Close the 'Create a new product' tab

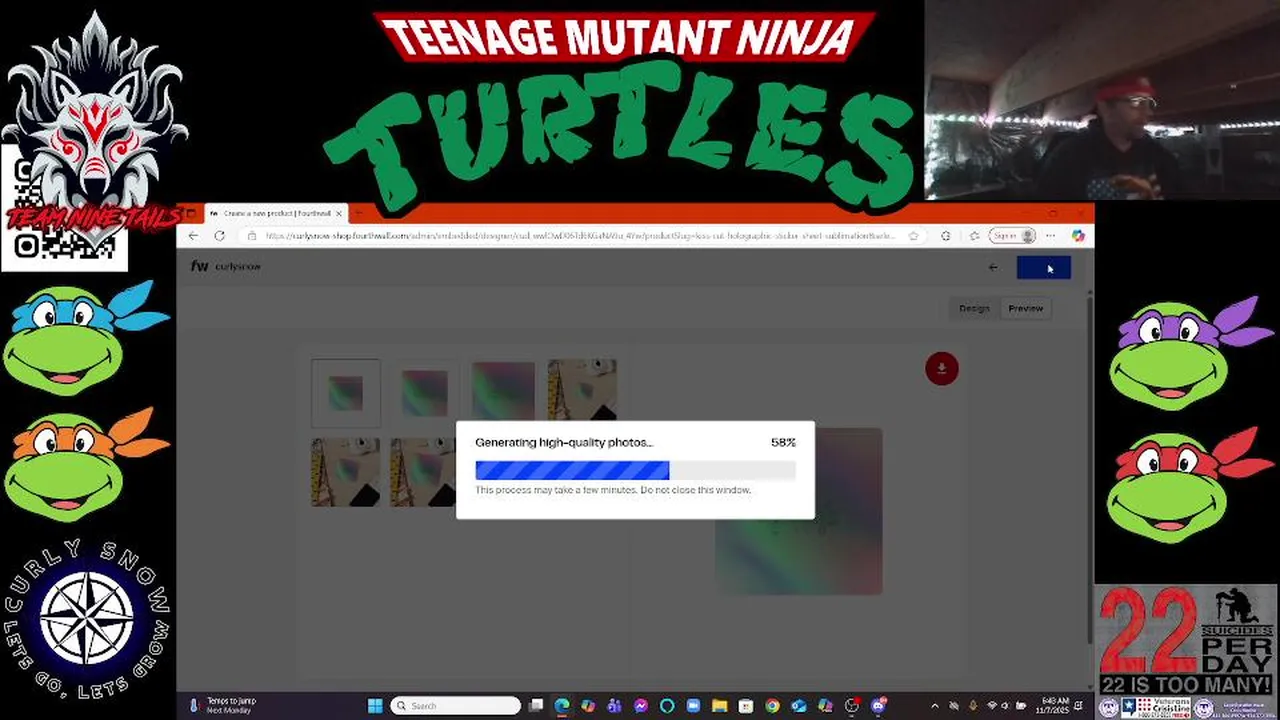339,213
